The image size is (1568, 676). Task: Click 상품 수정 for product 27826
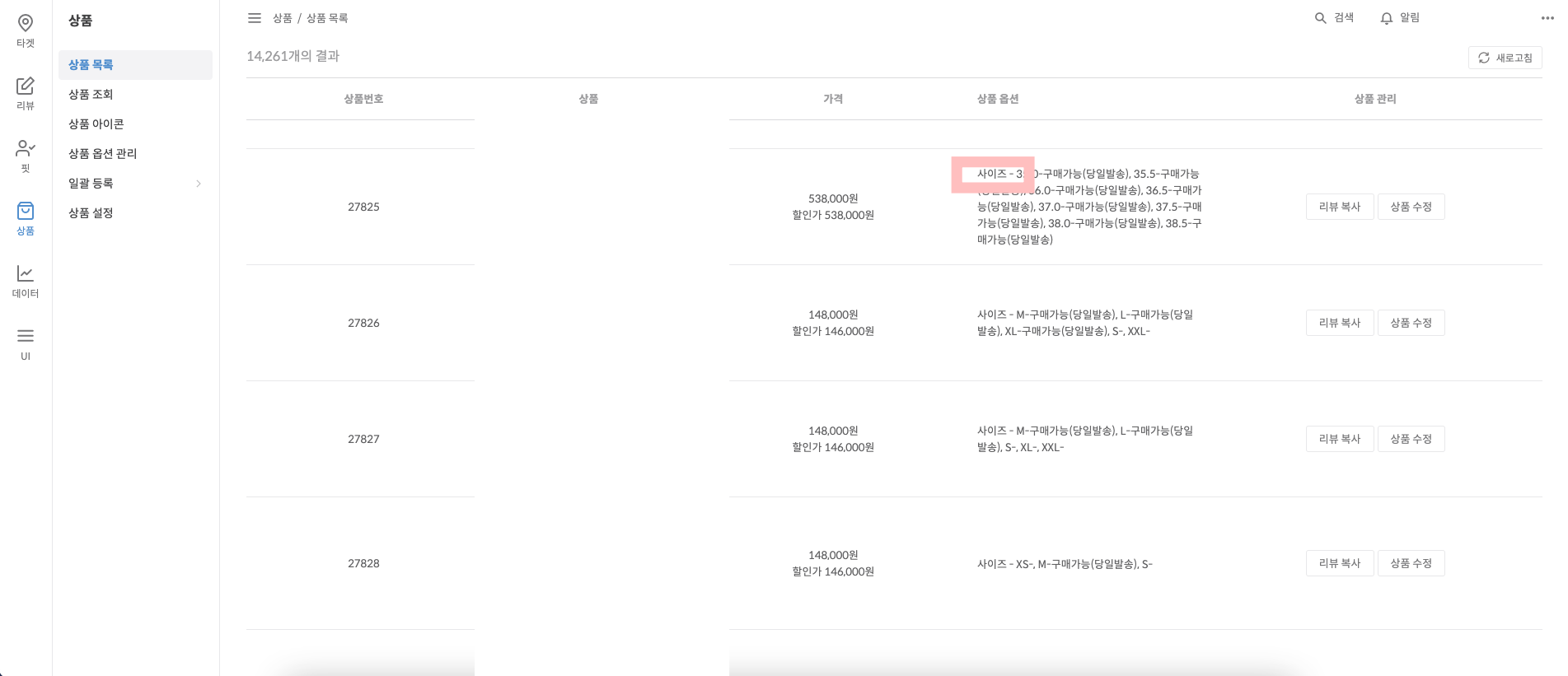click(x=1411, y=323)
